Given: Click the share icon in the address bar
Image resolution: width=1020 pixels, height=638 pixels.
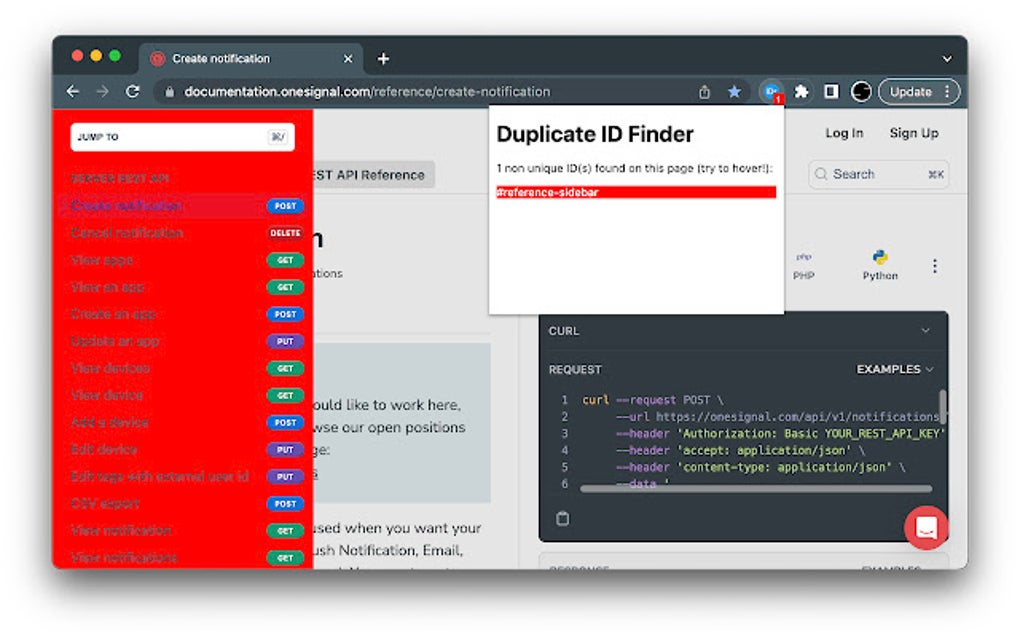Looking at the screenshot, I should tap(705, 92).
